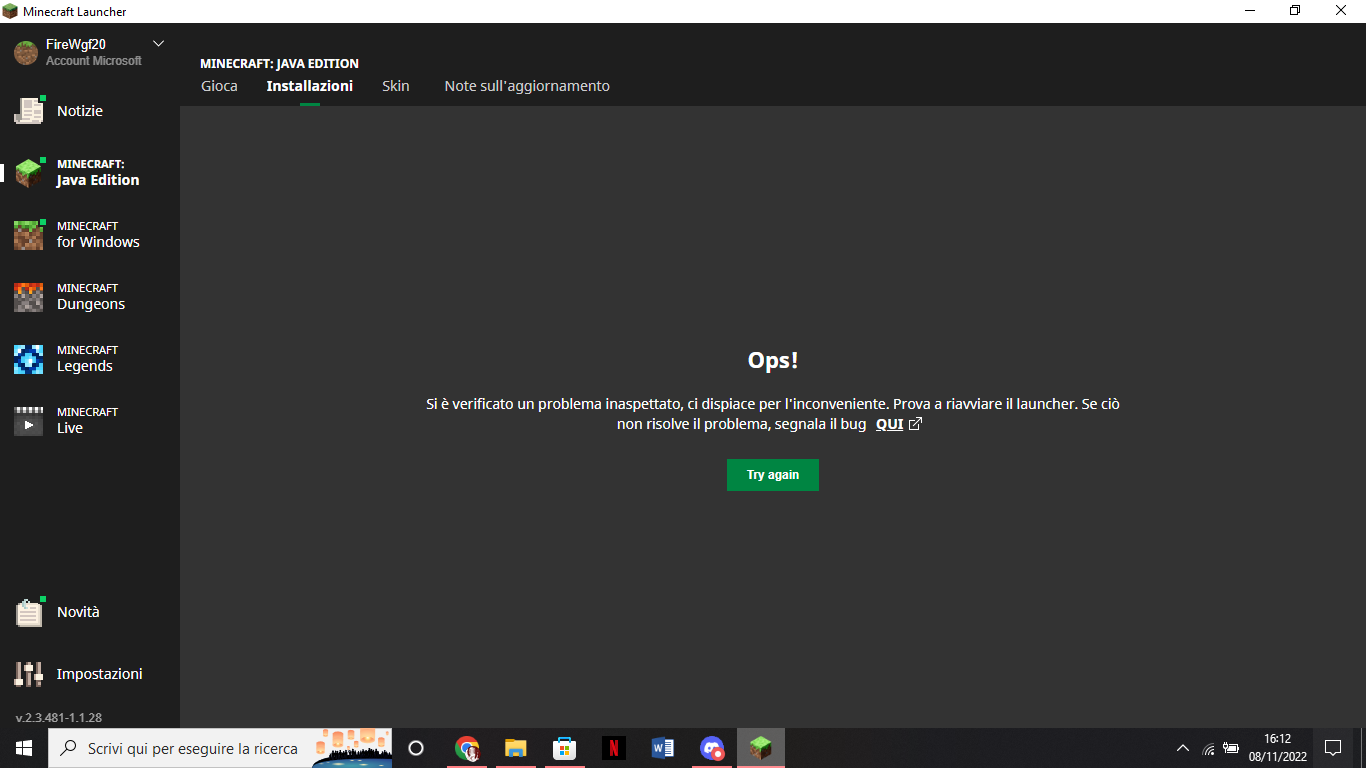Click the "MINECRAFT: JAVA EDITION" header title

[x=279, y=64]
